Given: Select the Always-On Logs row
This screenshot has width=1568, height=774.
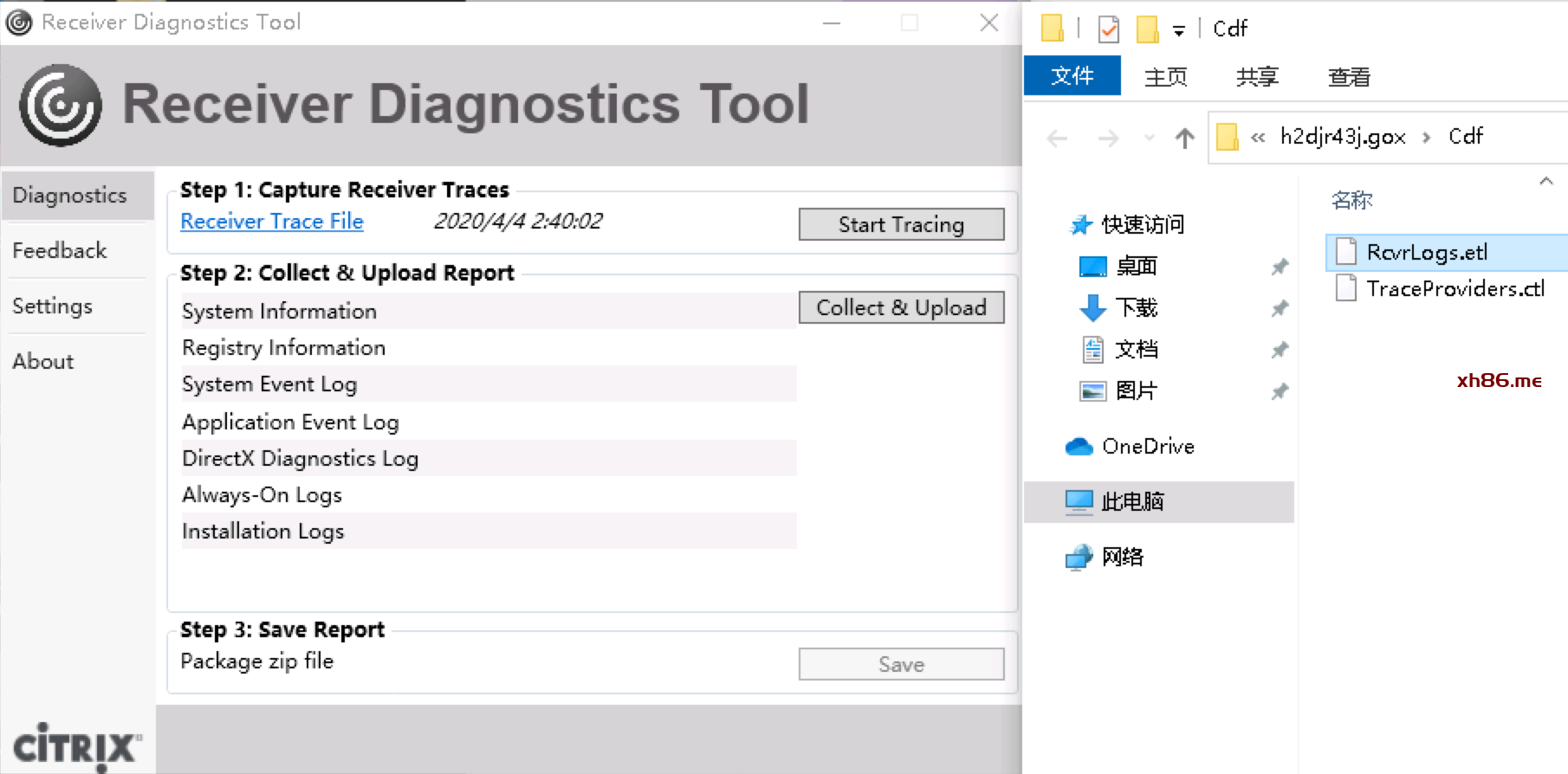Looking at the screenshot, I should click(489, 494).
